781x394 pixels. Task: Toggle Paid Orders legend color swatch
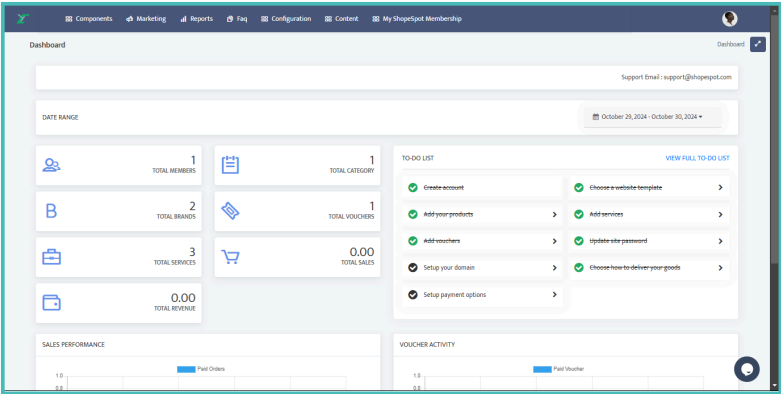(186, 370)
